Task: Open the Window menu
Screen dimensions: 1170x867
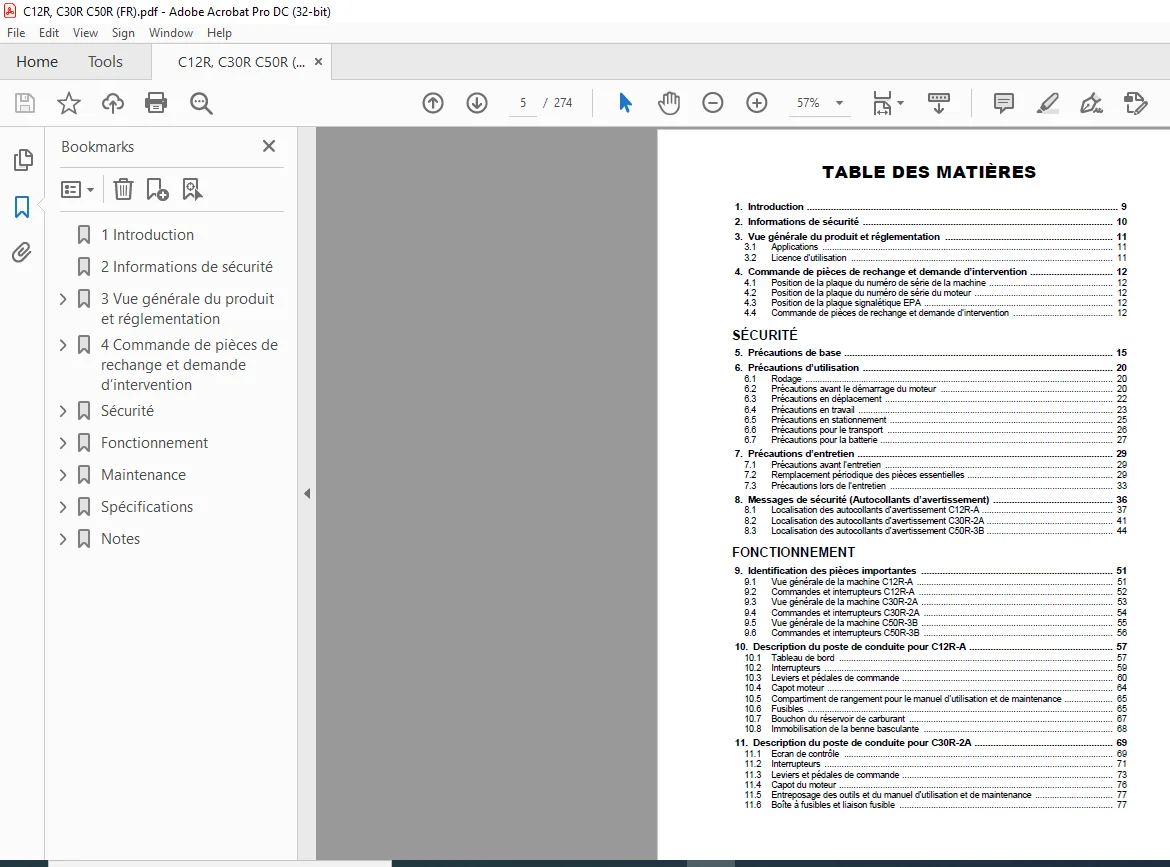Action: pyautogui.click(x=170, y=33)
